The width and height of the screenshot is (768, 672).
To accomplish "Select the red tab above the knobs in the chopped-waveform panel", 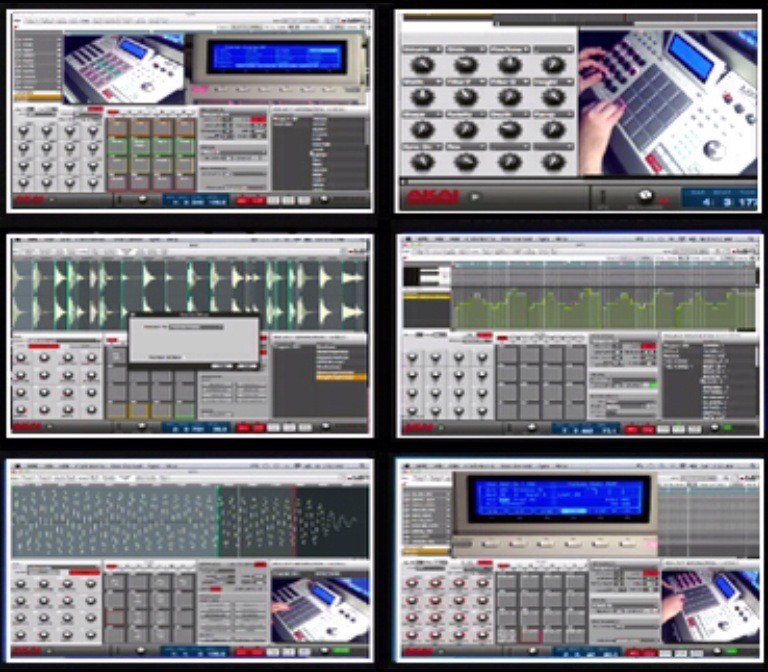I will coord(44,346).
